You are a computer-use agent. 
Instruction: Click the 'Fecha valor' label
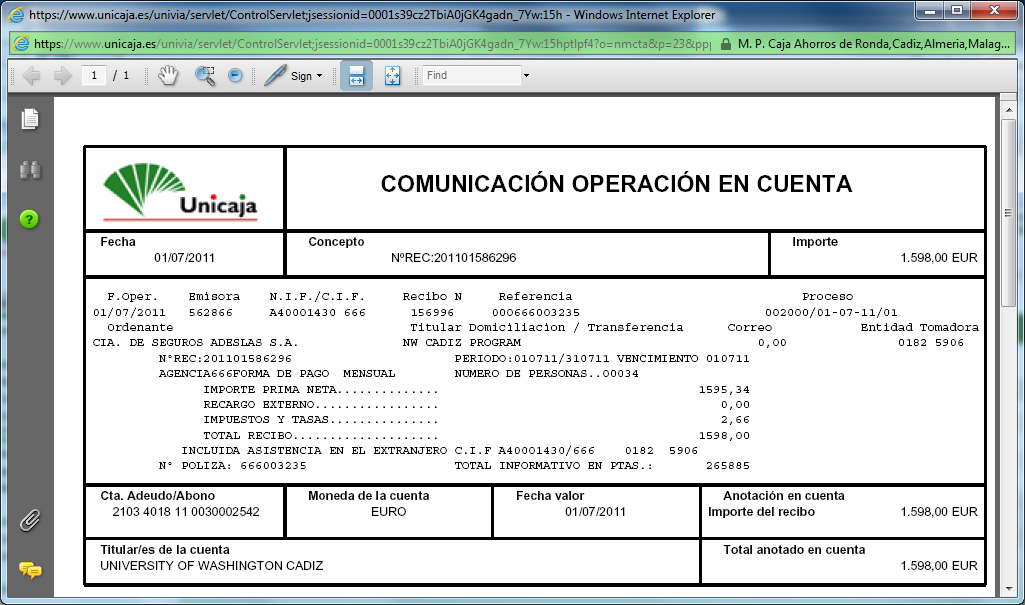pyautogui.click(x=550, y=496)
